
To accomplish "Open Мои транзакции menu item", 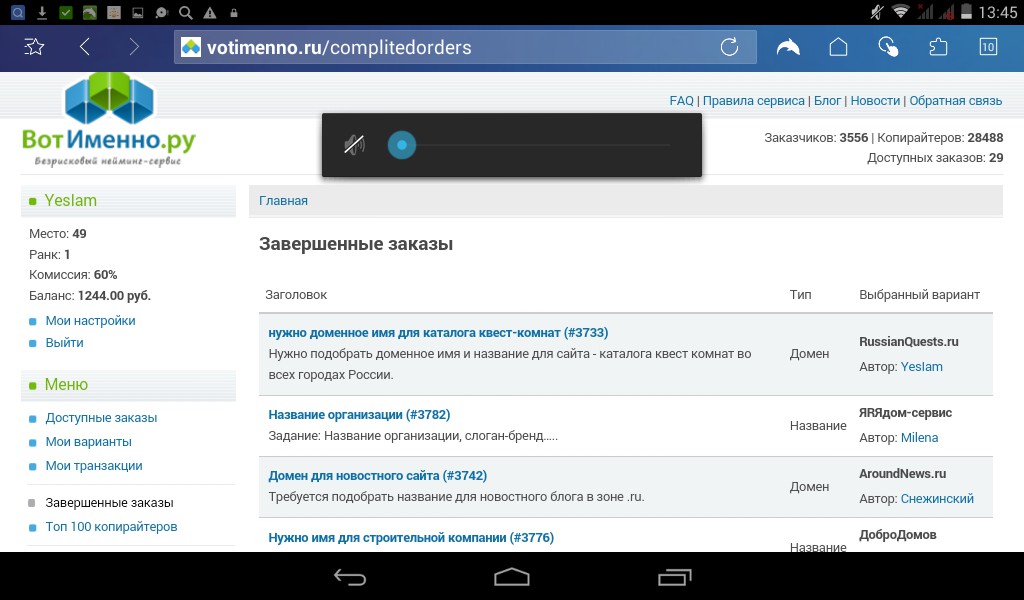I will tap(94, 466).
